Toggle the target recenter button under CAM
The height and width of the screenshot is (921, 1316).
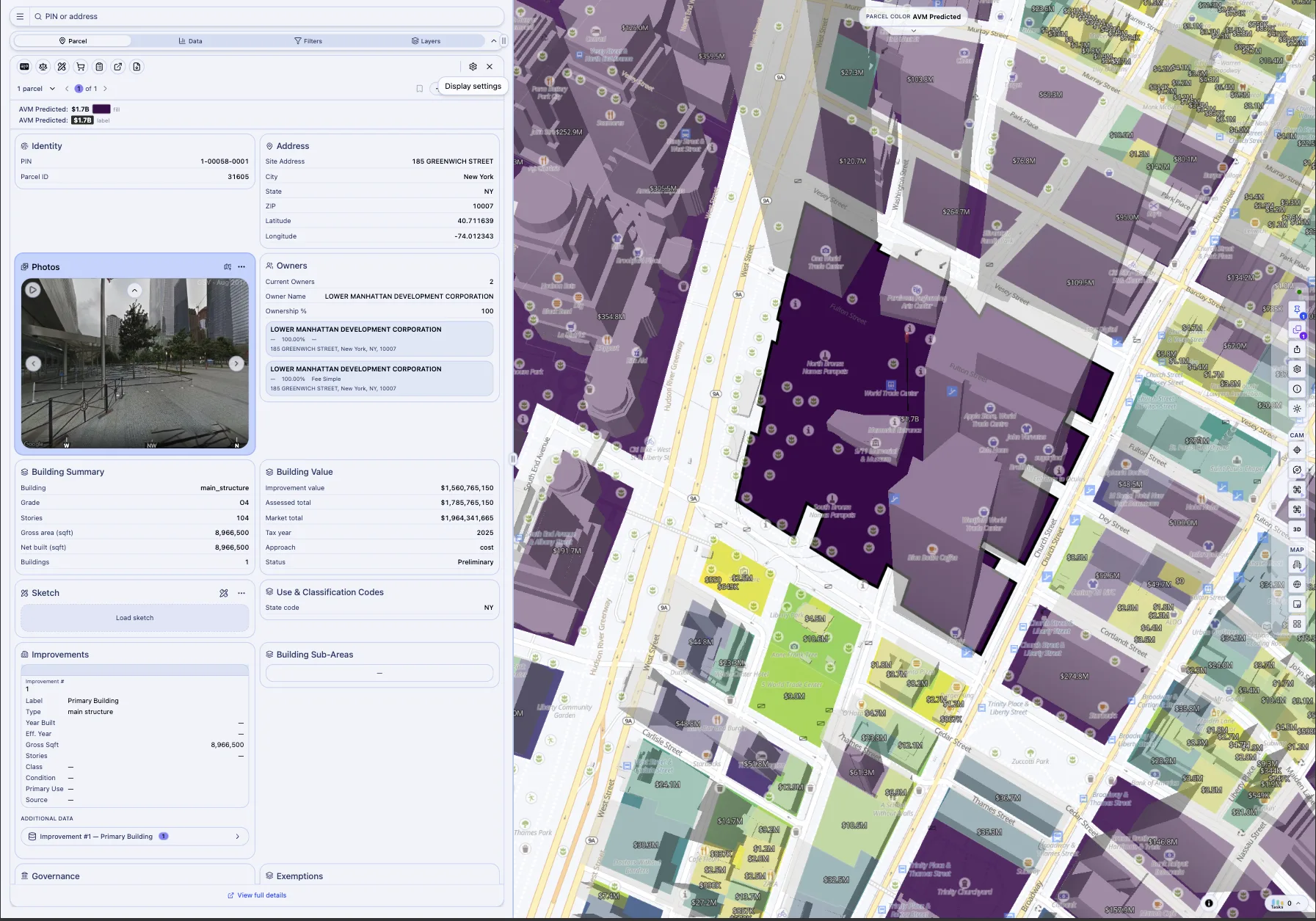(x=1297, y=450)
